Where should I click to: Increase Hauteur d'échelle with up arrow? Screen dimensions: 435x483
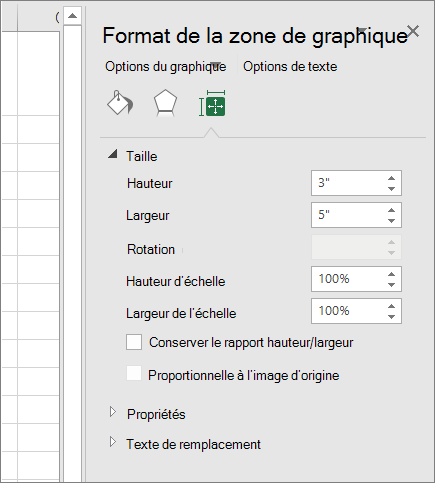pyautogui.click(x=391, y=274)
